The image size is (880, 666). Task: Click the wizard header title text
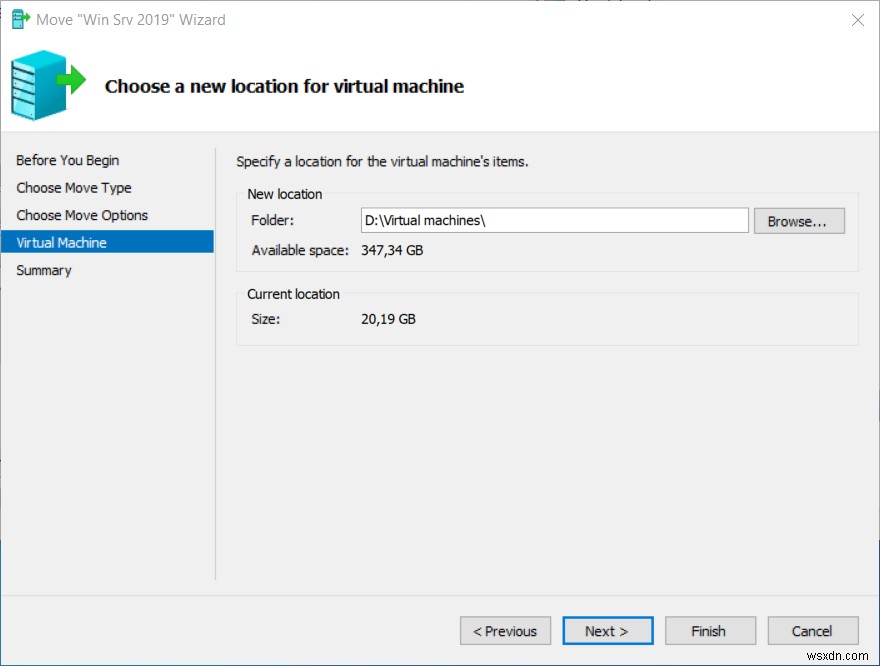[x=284, y=86]
